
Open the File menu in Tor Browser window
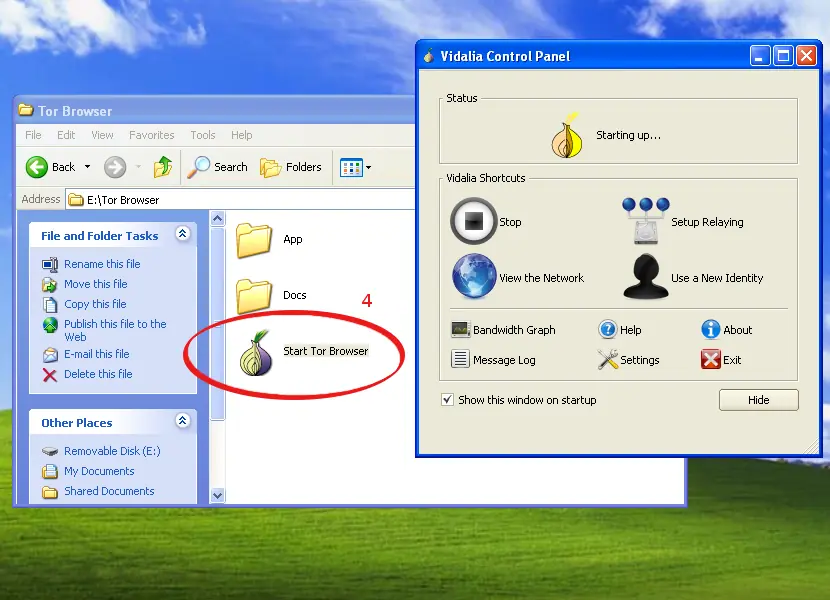pos(33,135)
